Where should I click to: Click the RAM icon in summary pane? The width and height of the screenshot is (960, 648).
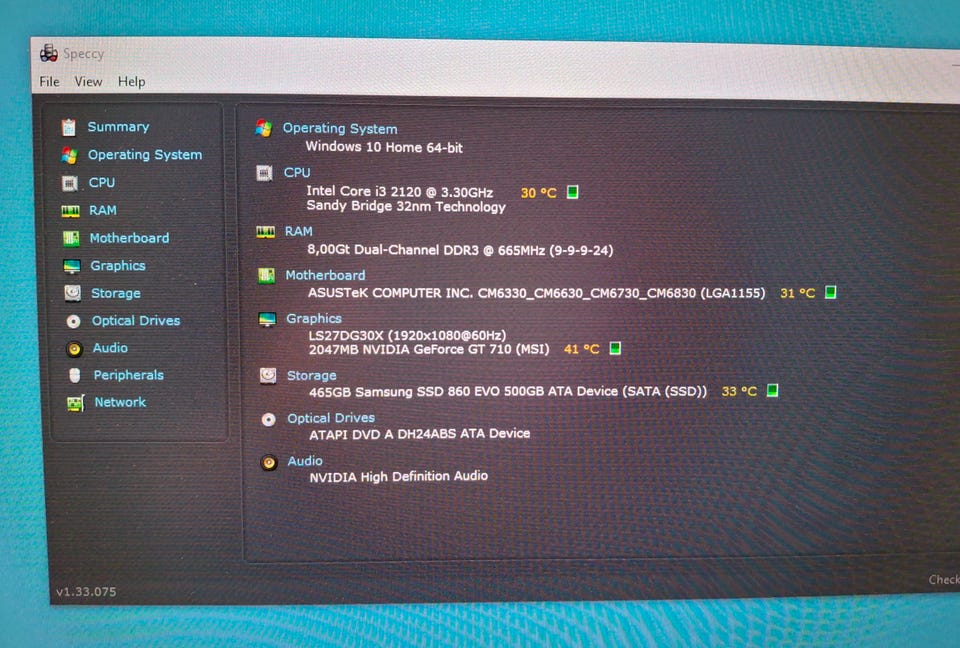[x=266, y=232]
